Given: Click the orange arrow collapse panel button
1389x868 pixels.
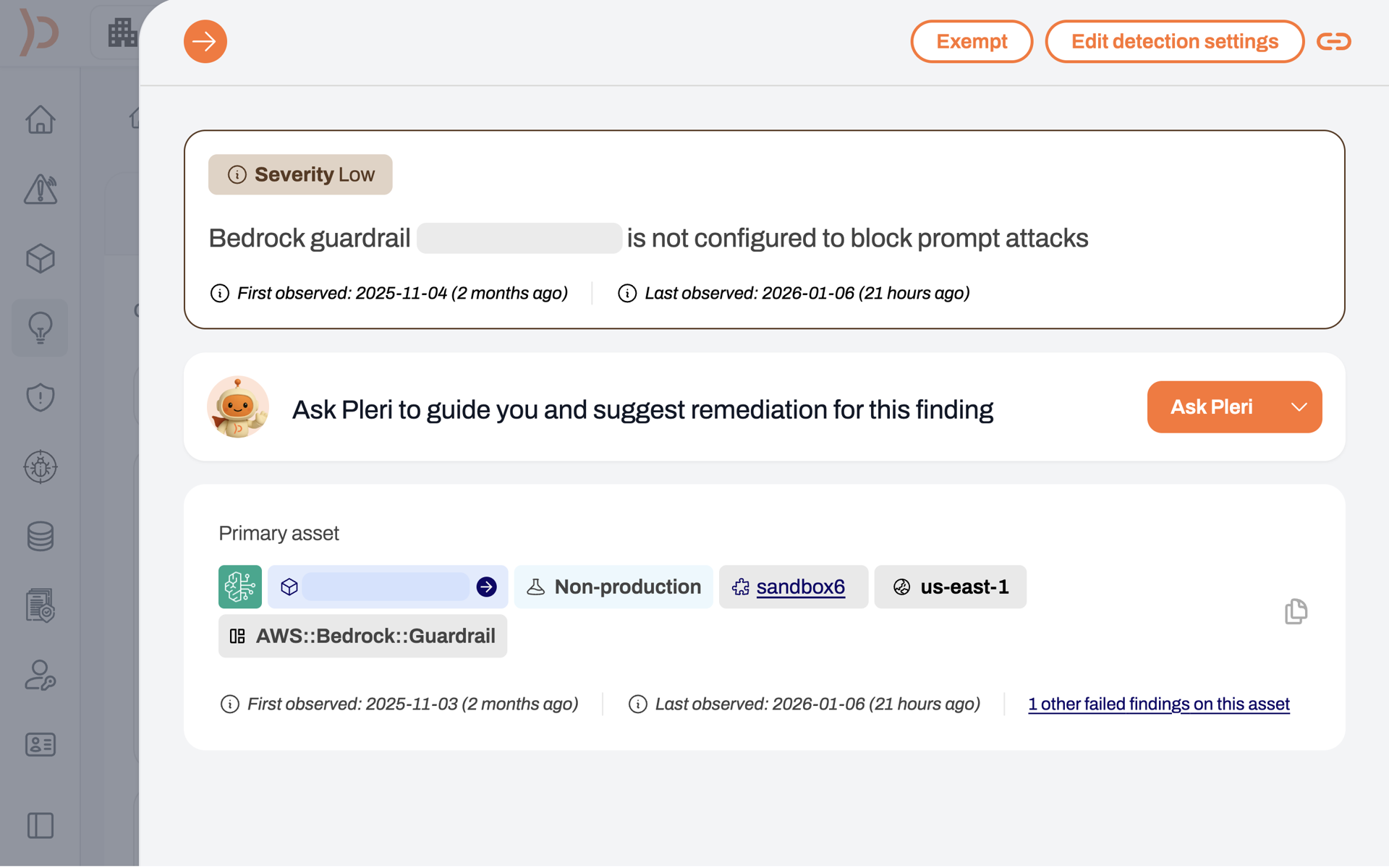Looking at the screenshot, I should [205, 41].
